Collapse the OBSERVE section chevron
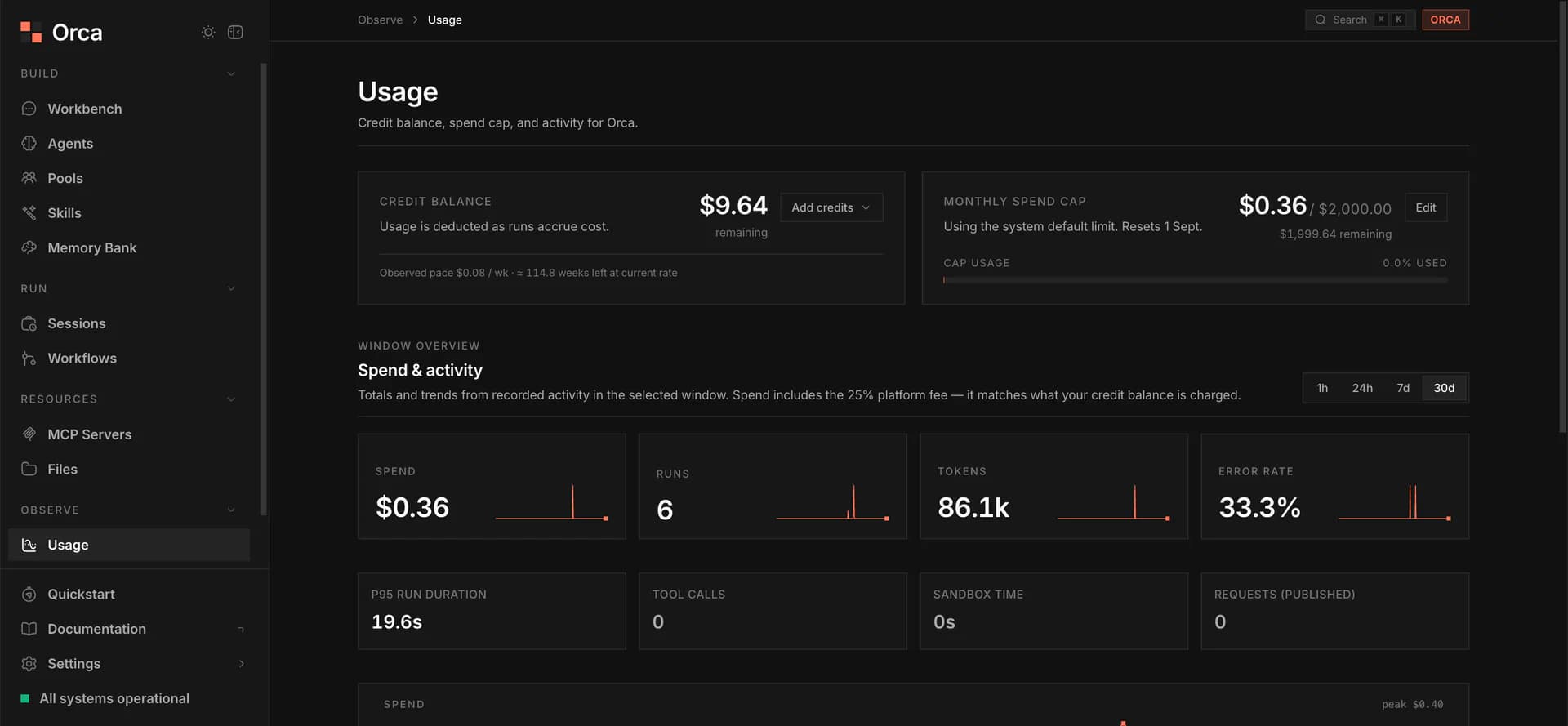1568x726 pixels. (231, 510)
